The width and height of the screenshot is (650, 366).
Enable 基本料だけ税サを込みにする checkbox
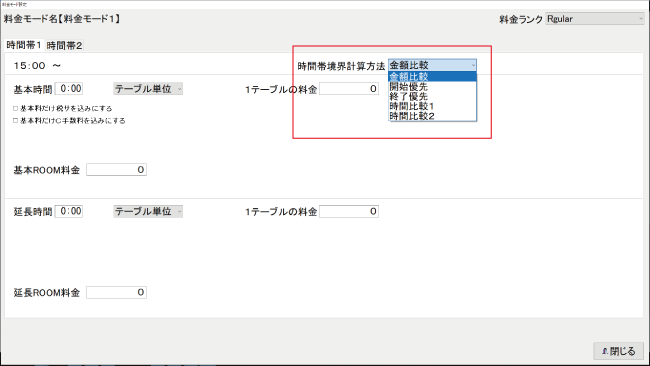coord(15,108)
